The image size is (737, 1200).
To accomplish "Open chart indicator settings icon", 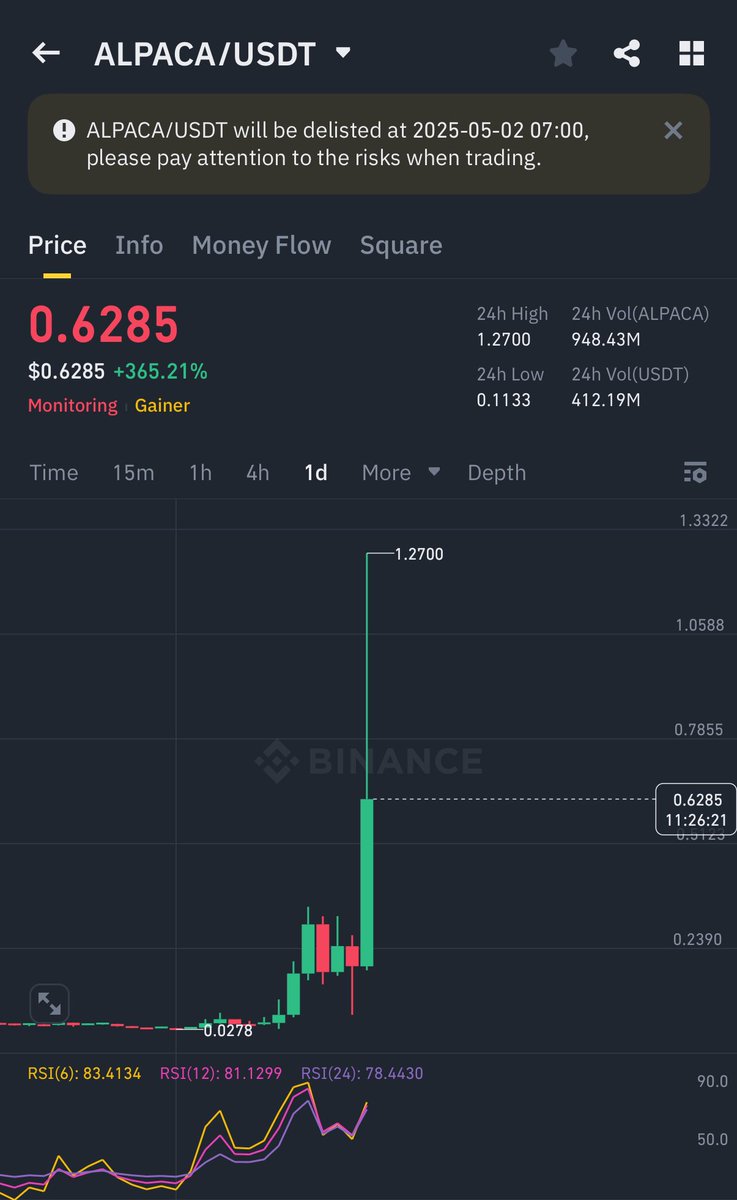I will point(695,472).
